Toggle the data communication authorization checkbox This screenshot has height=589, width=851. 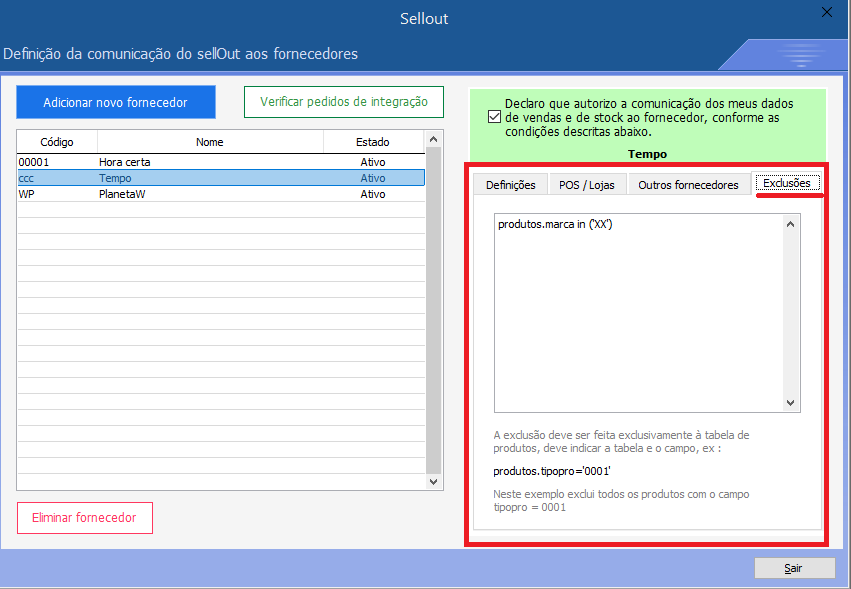pos(494,116)
